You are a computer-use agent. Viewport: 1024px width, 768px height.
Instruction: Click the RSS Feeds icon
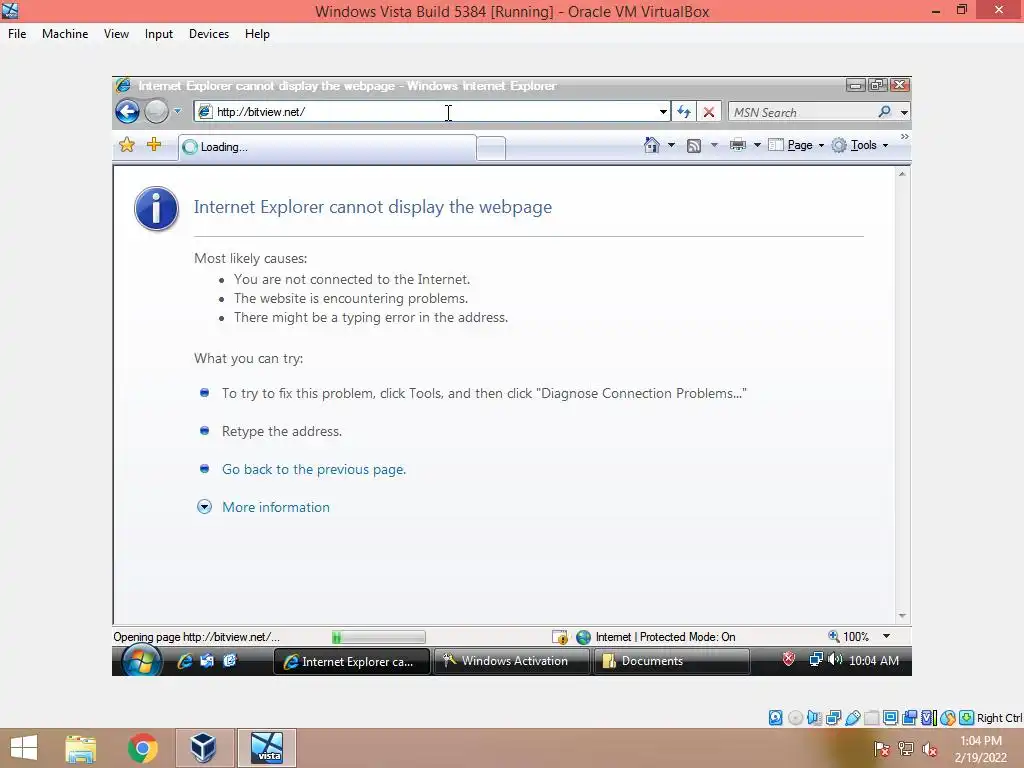click(694, 146)
